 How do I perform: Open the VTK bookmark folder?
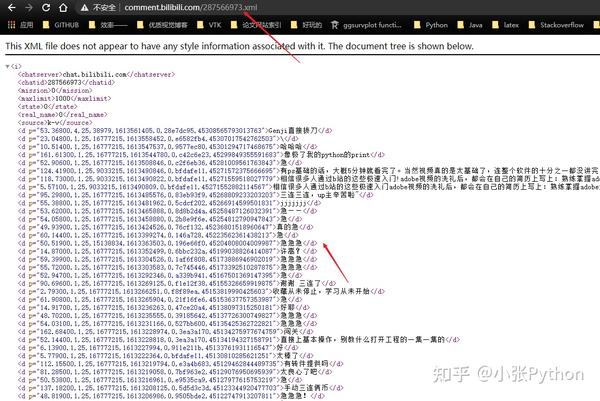[x=209, y=25]
